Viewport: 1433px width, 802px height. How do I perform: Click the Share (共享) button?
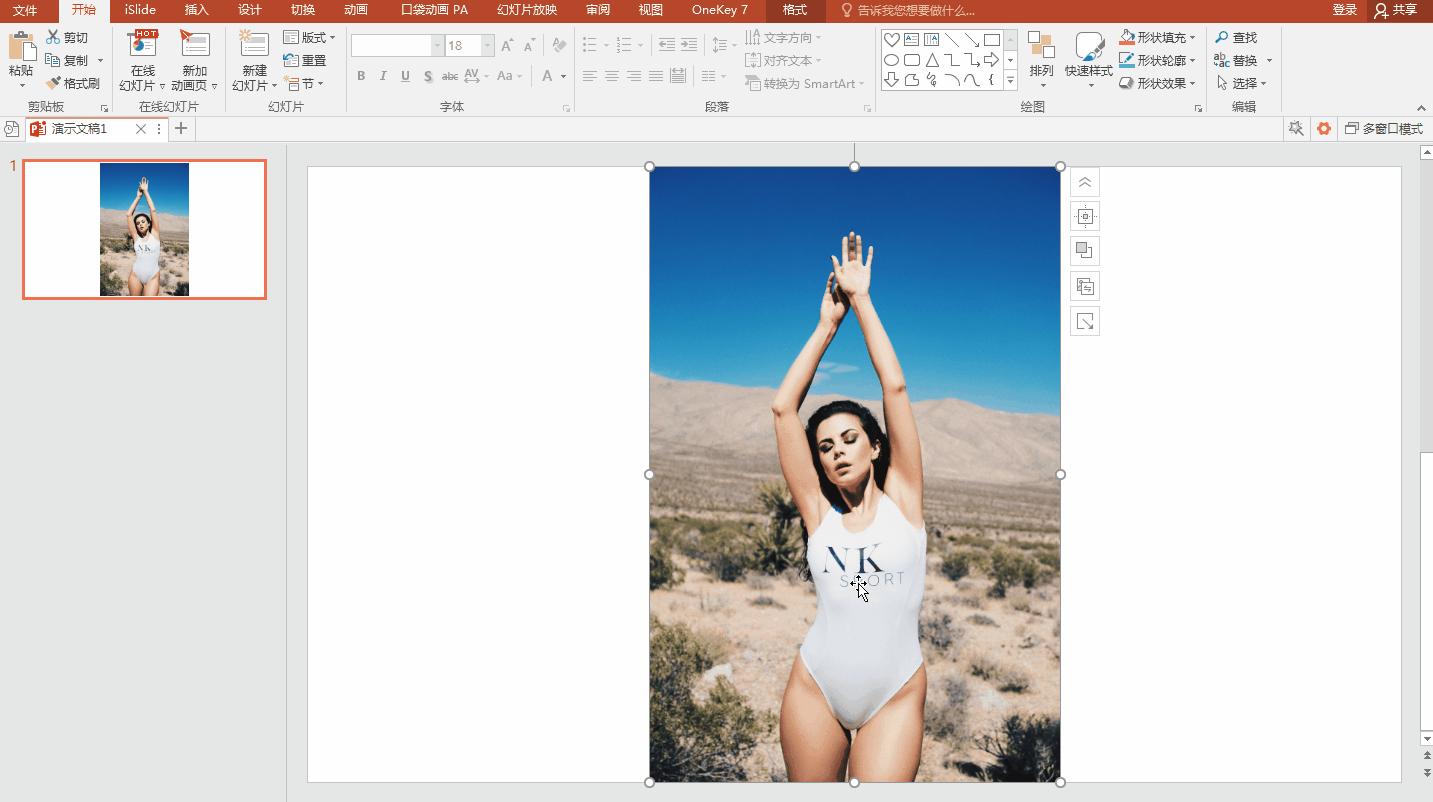(x=1396, y=10)
